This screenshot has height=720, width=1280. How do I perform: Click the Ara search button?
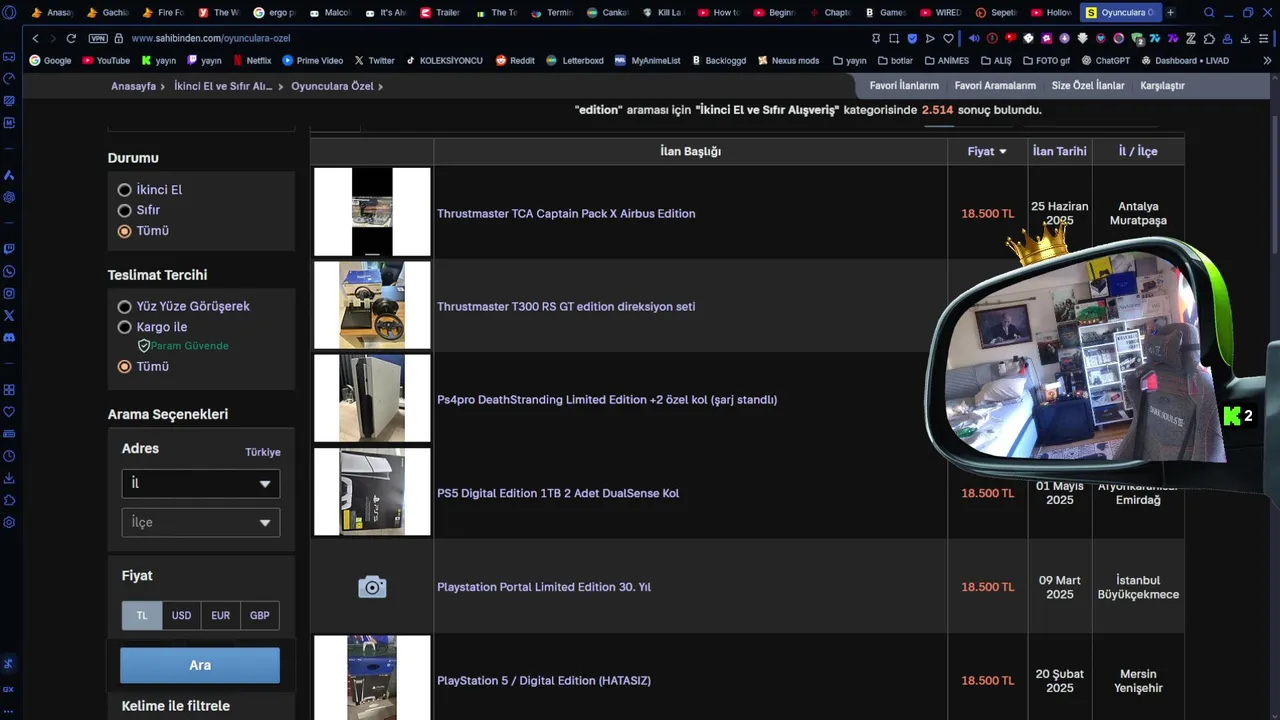tap(200, 665)
